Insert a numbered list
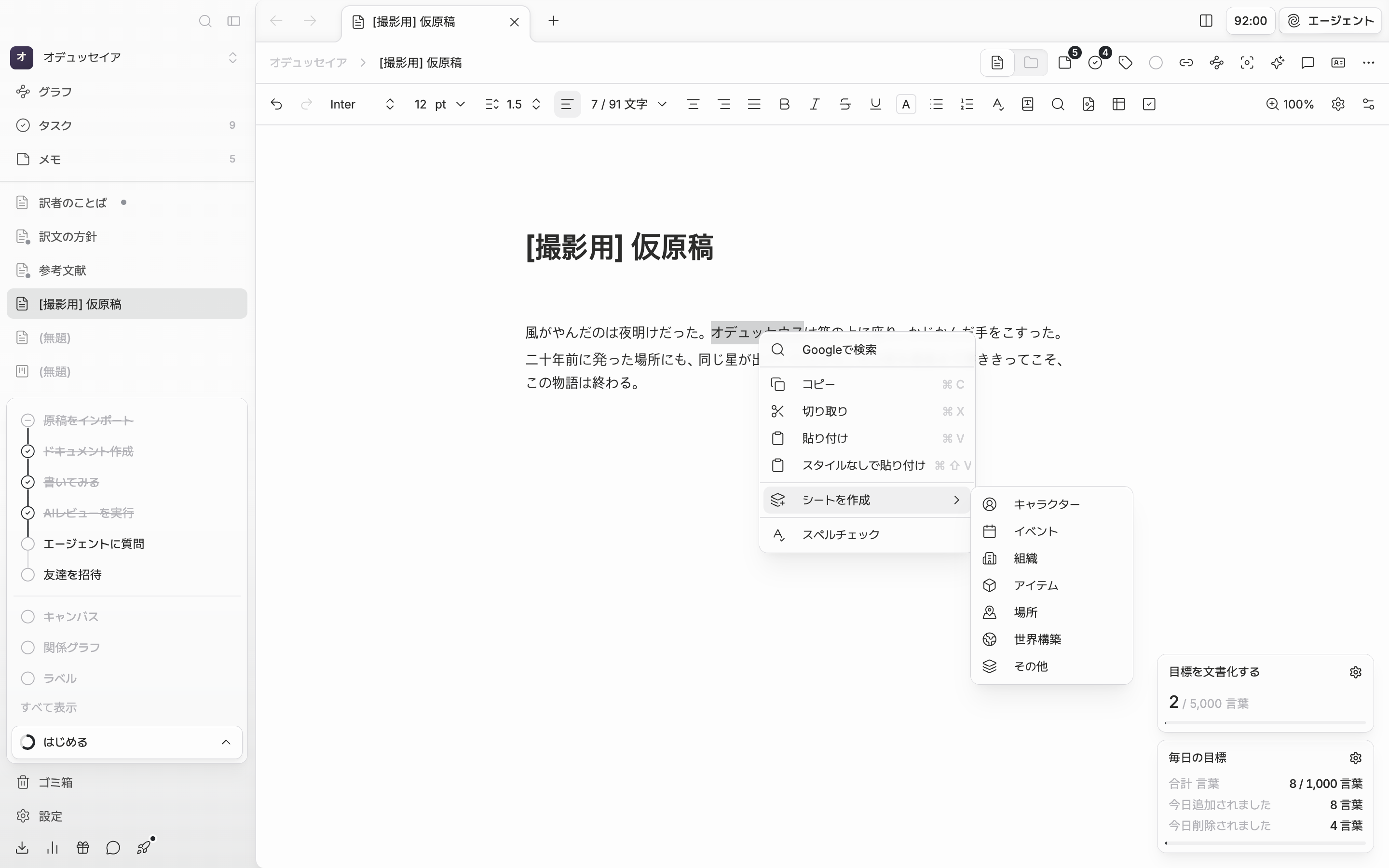 (967, 104)
